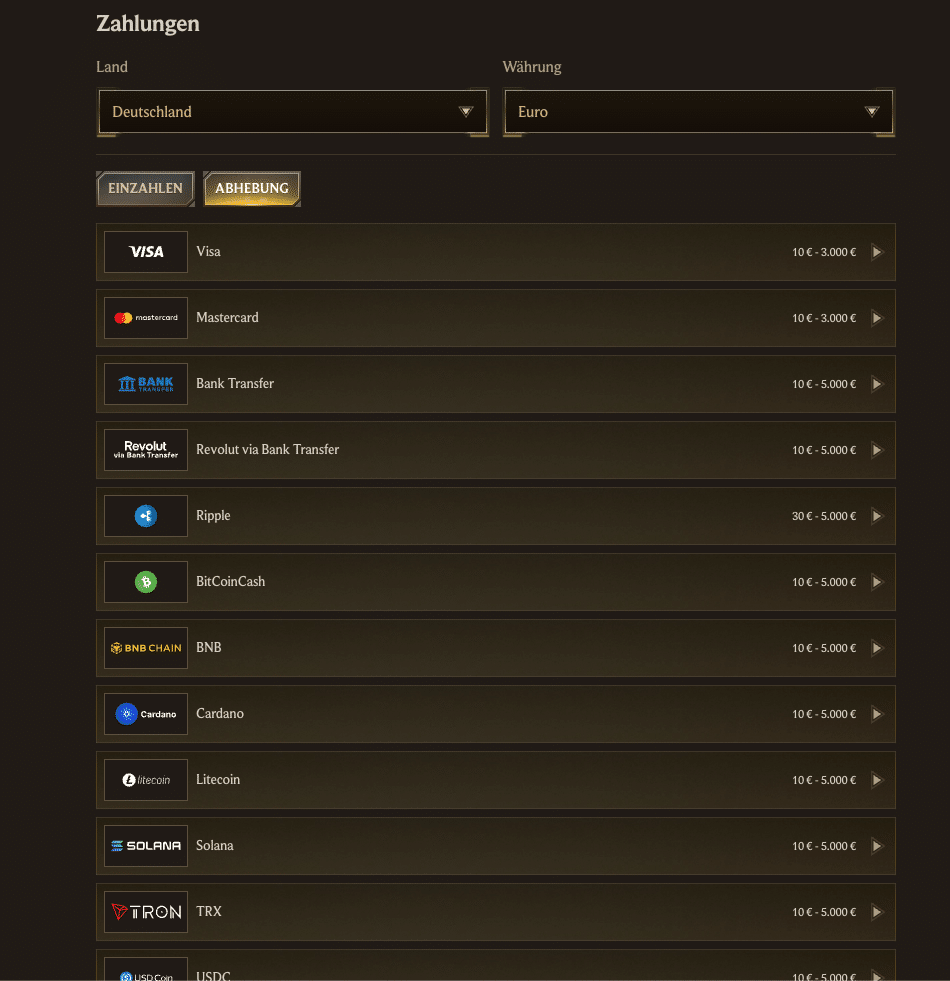Viewport: 950px width, 981px height.
Task: Click the USDC payment row
Action: tap(496, 970)
